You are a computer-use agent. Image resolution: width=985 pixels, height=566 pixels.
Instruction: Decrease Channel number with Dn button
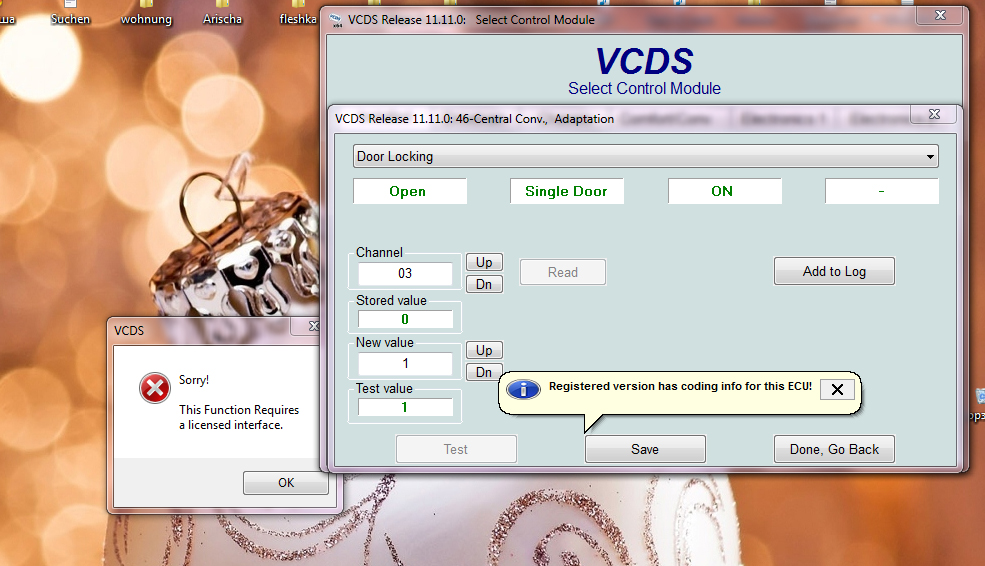(484, 284)
